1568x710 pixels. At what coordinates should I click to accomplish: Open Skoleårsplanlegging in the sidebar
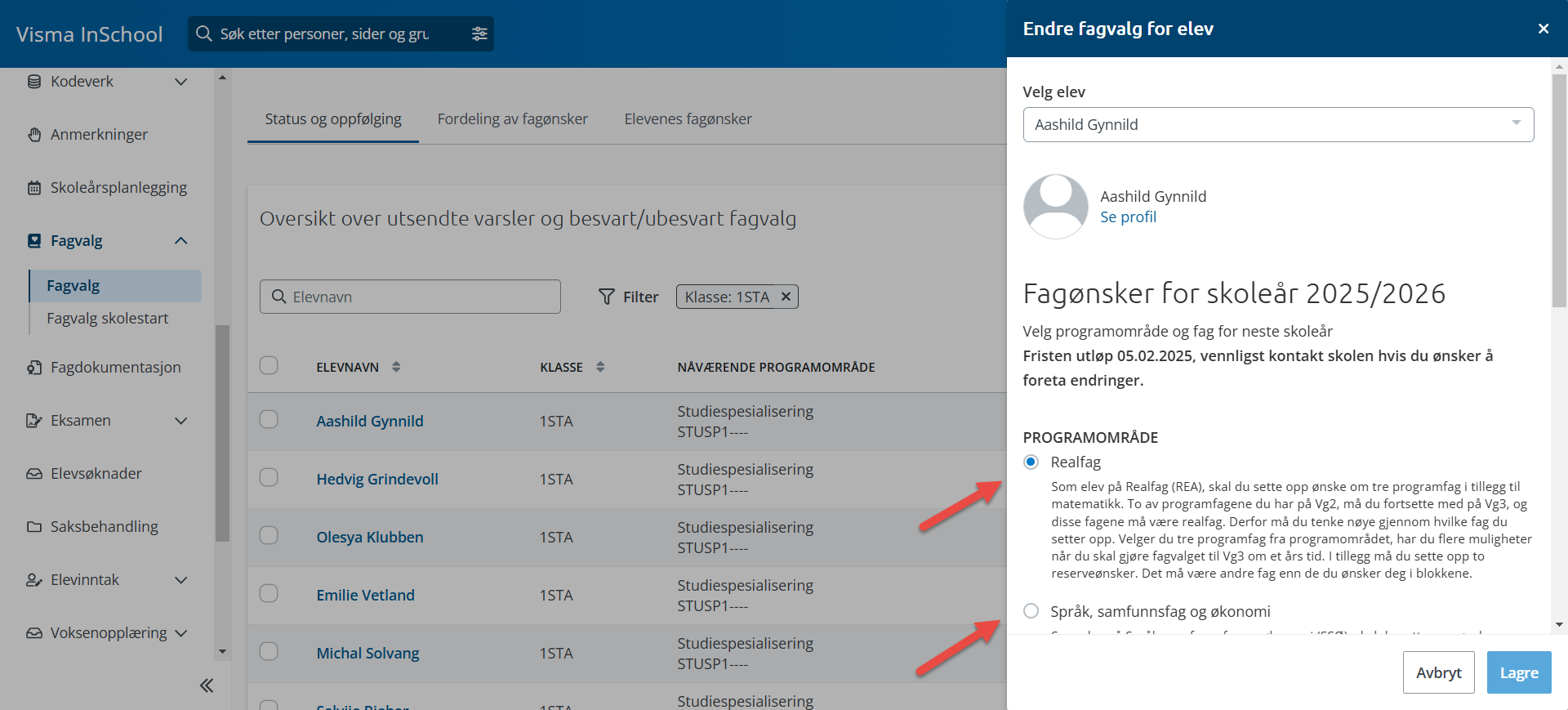pos(118,188)
